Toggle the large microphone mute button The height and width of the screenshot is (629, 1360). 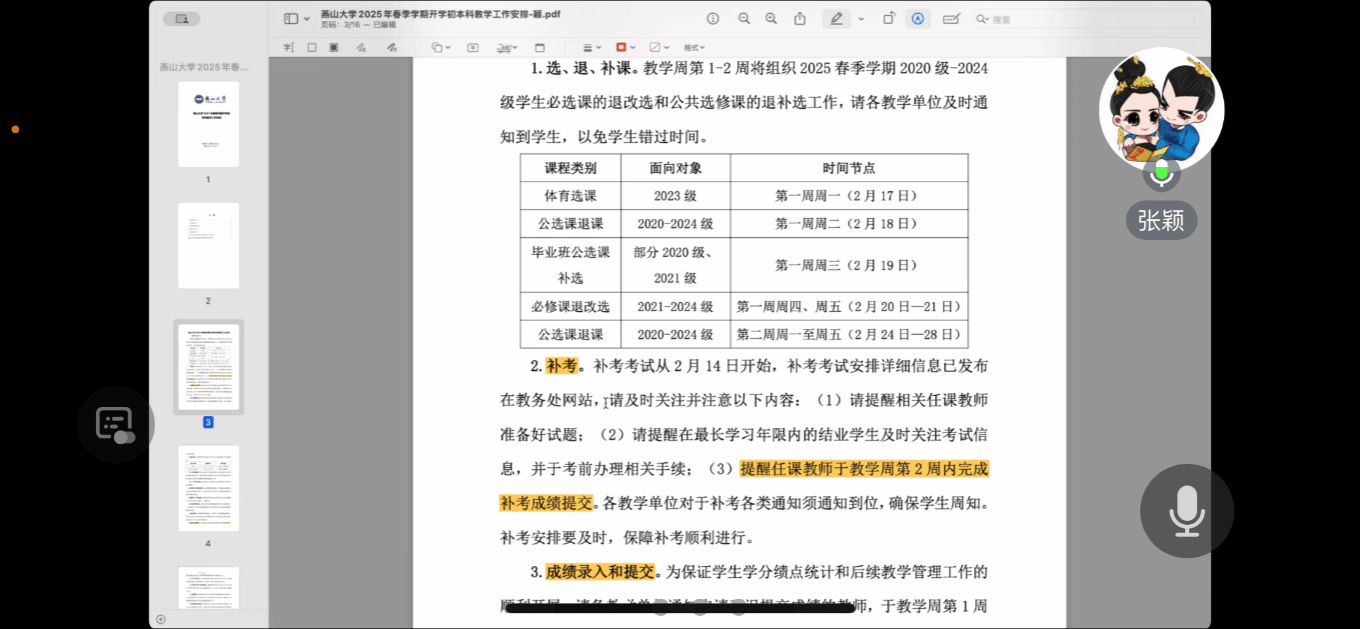[1187, 511]
